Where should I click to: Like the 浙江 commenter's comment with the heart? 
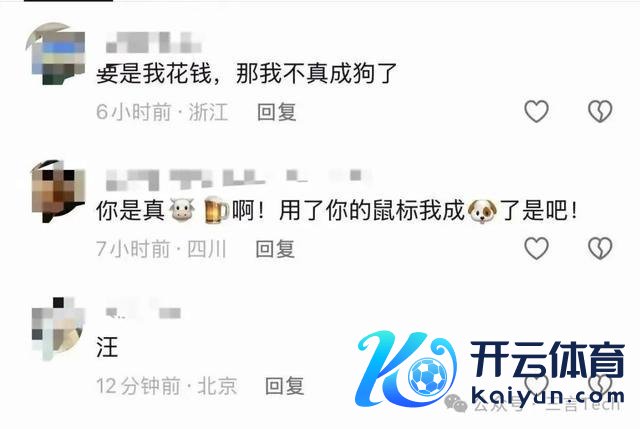click(536, 111)
